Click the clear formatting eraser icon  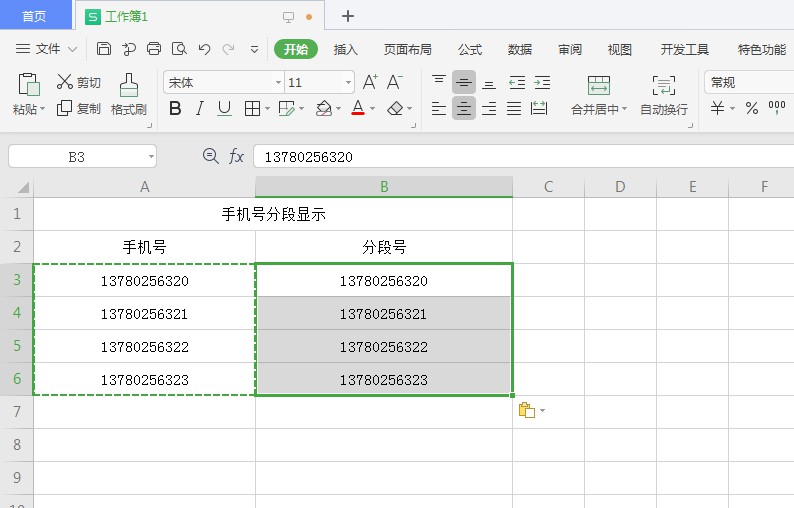(395, 108)
